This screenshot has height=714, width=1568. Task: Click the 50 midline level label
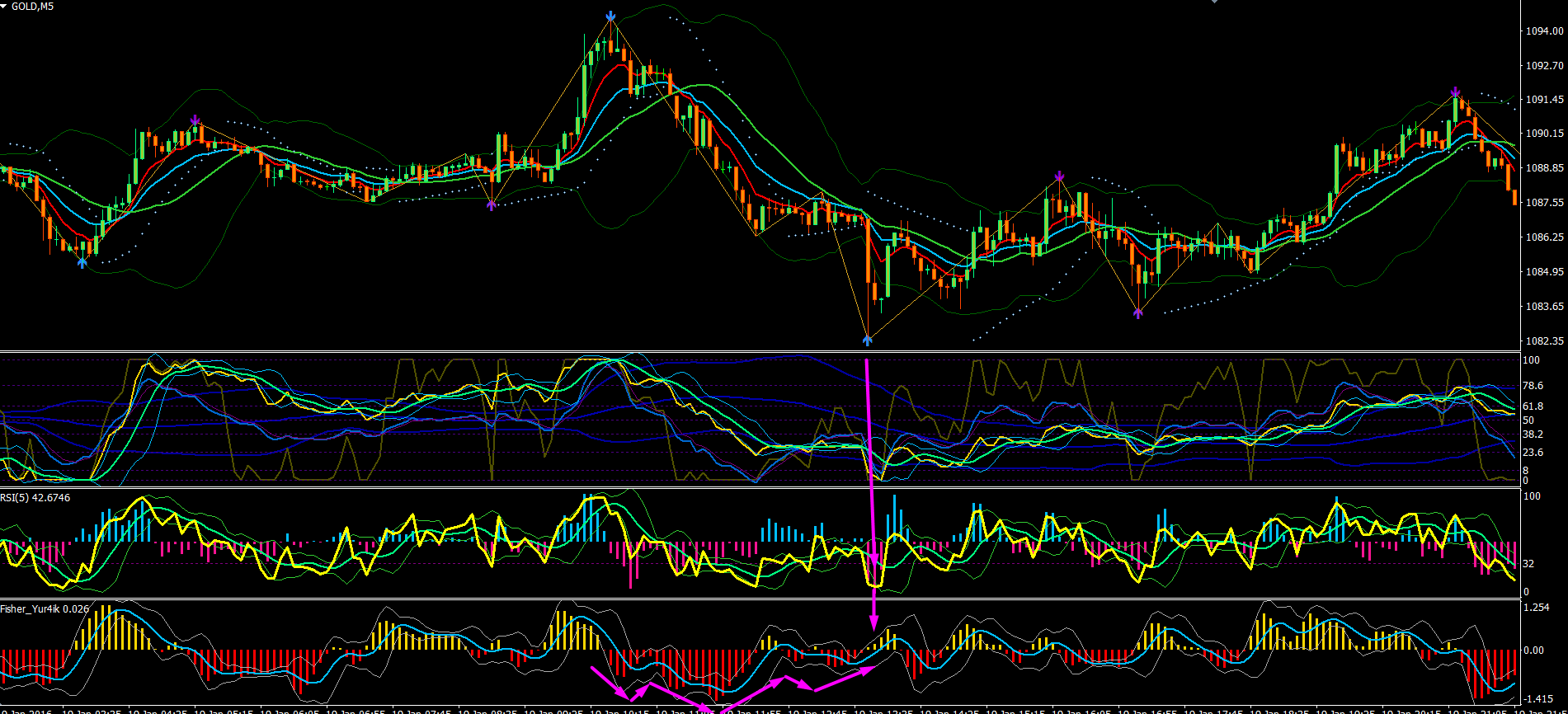[x=1528, y=420]
